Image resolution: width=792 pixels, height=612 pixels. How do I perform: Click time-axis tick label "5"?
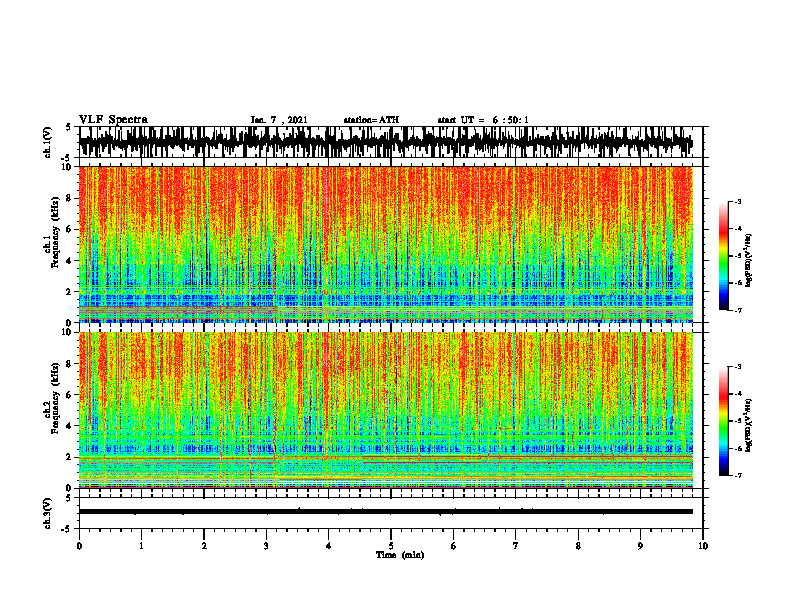pyautogui.click(x=391, y=546)
